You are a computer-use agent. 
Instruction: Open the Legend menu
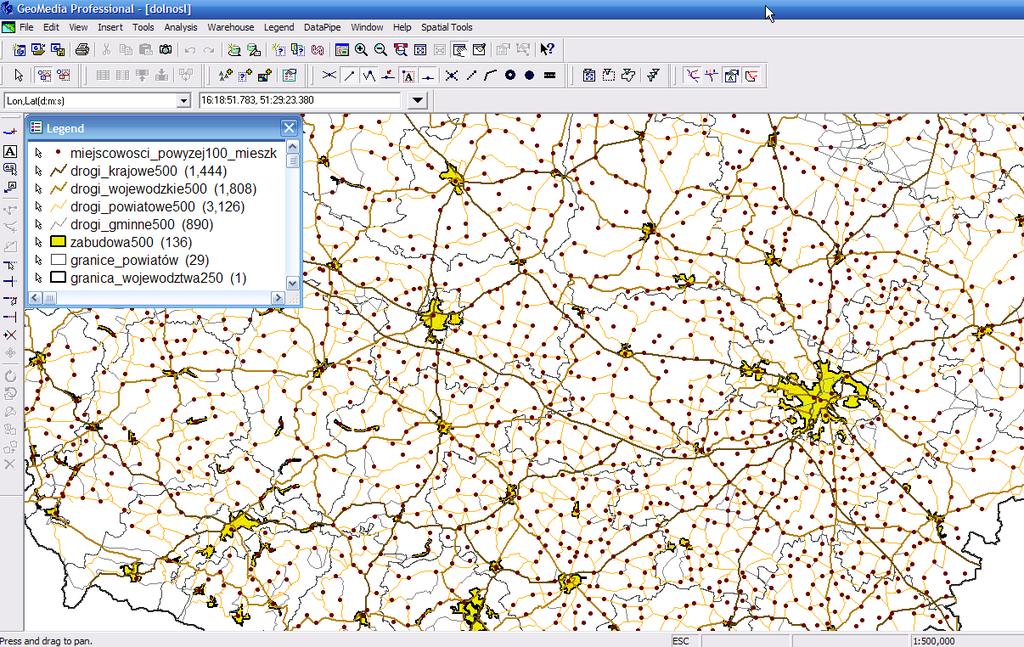click(279, 27)
